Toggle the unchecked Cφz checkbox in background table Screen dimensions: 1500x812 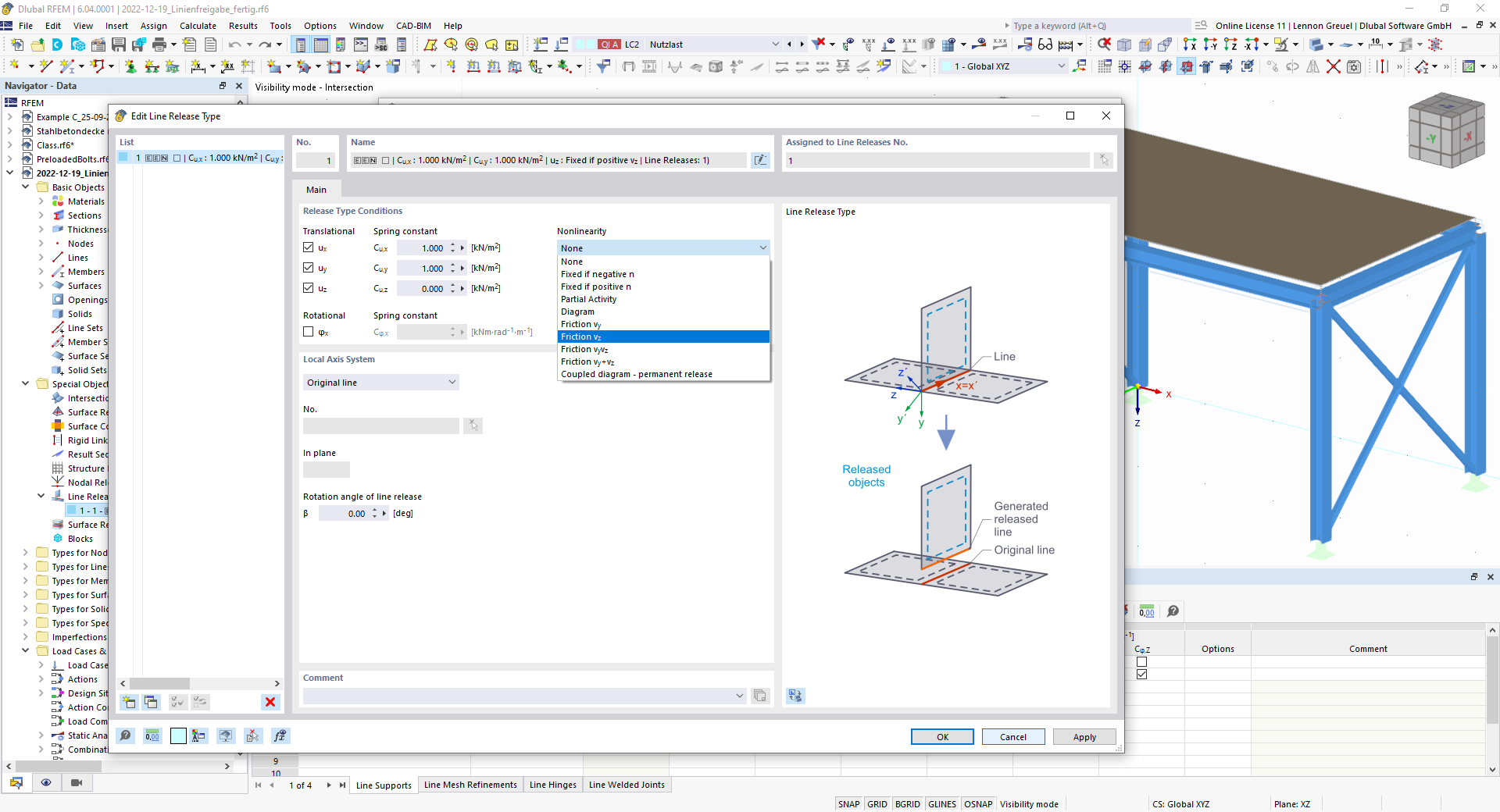click(x=1142, y=662)
